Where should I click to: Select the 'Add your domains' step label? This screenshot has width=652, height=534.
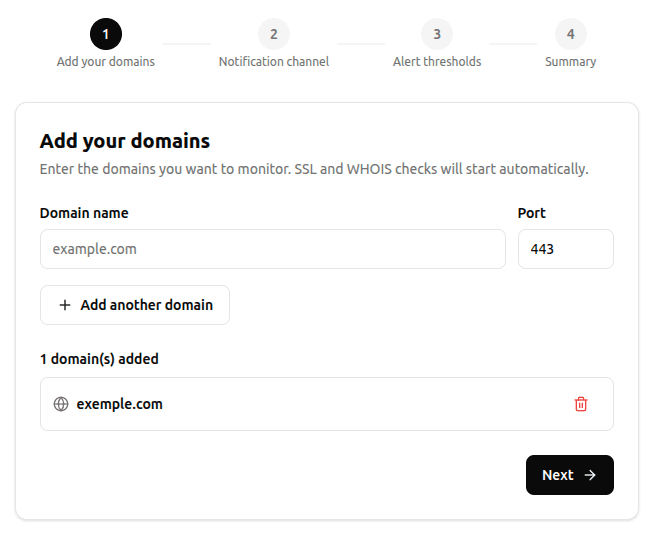tap(106, 62)
